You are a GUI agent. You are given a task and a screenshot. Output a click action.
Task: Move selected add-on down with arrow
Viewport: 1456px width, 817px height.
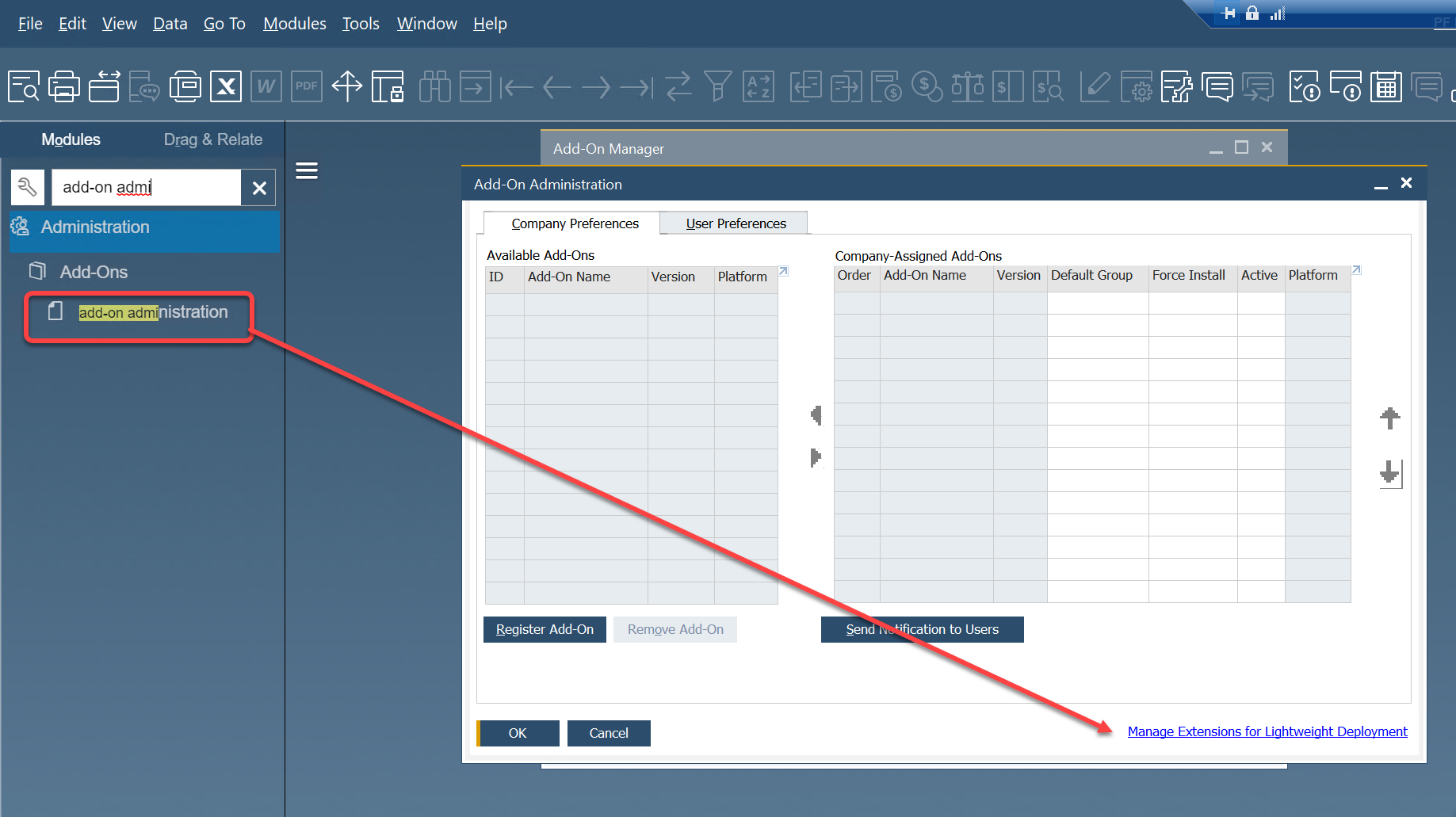click(1389, 473)
